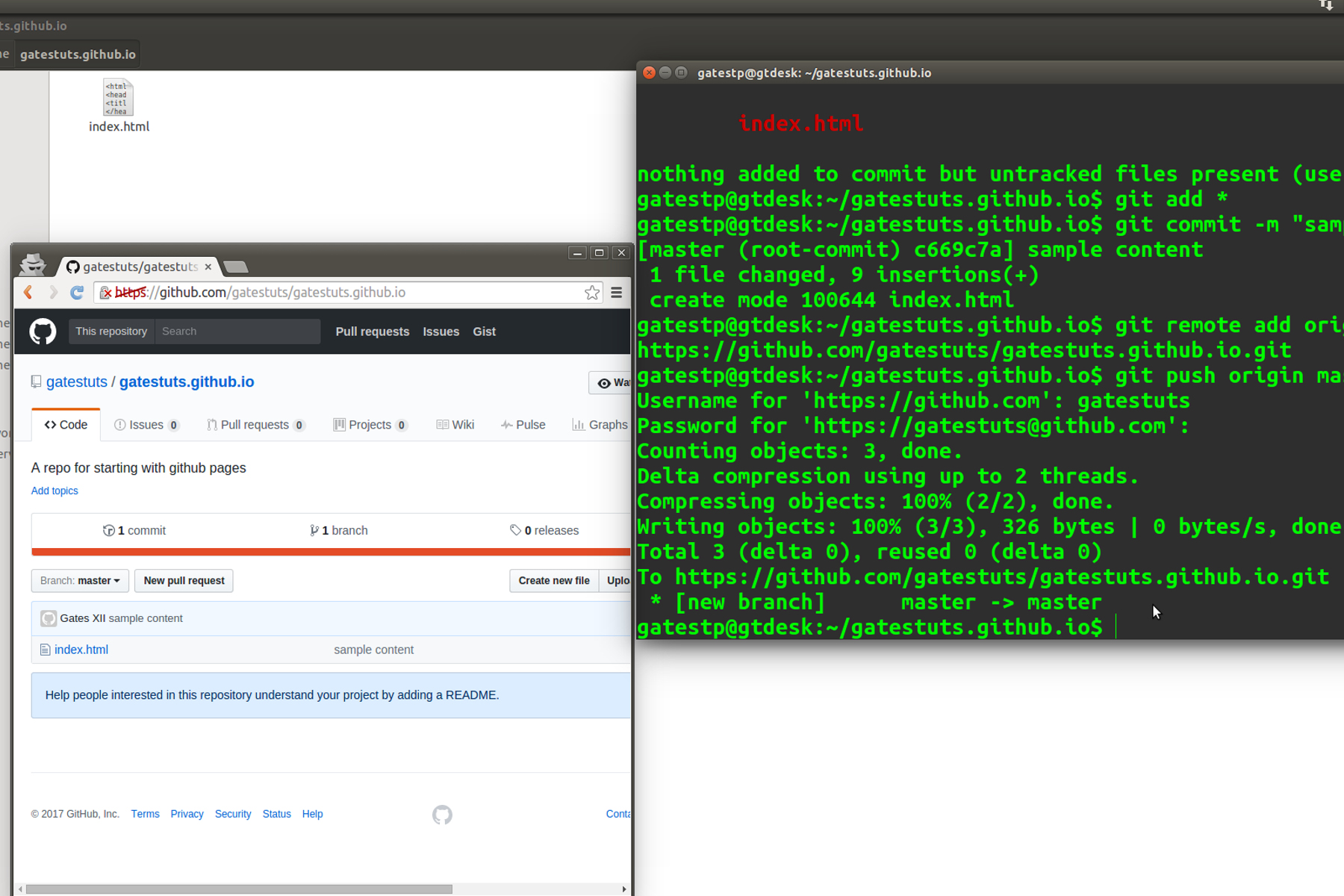This screenshot has width=1344, height=896.
Task: Focus the GitHub Search field
Action: point(237,332)
